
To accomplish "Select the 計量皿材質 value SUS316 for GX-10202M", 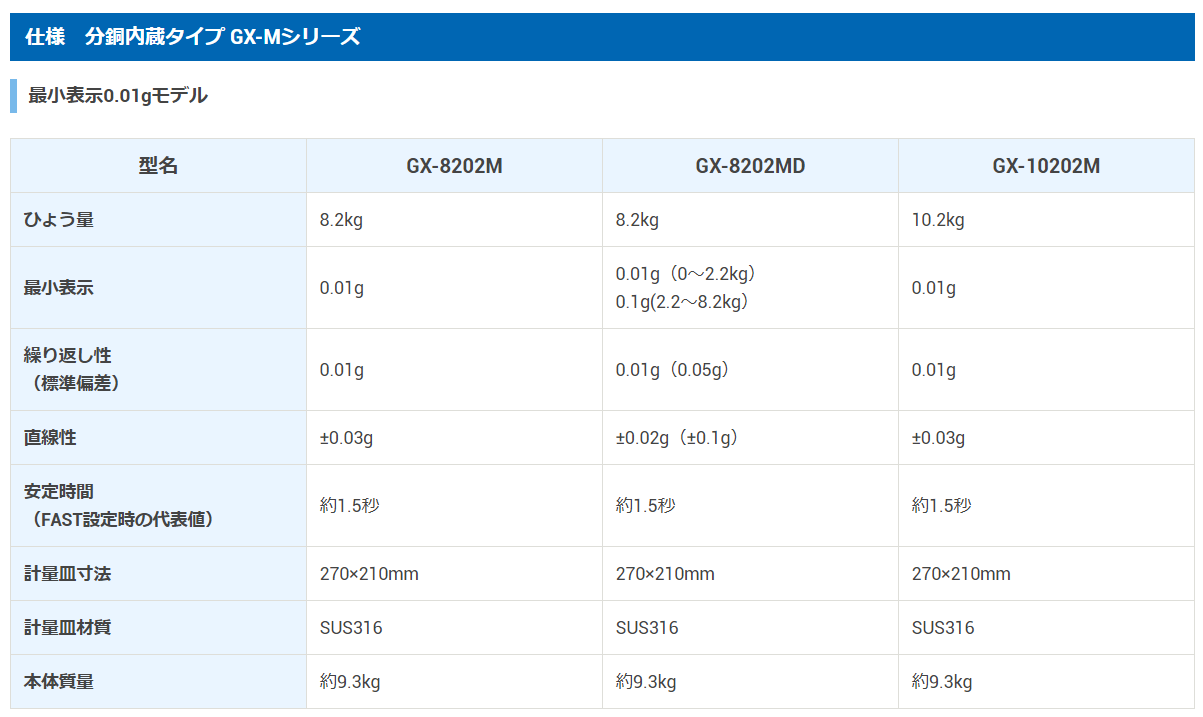I will point(943,628).
